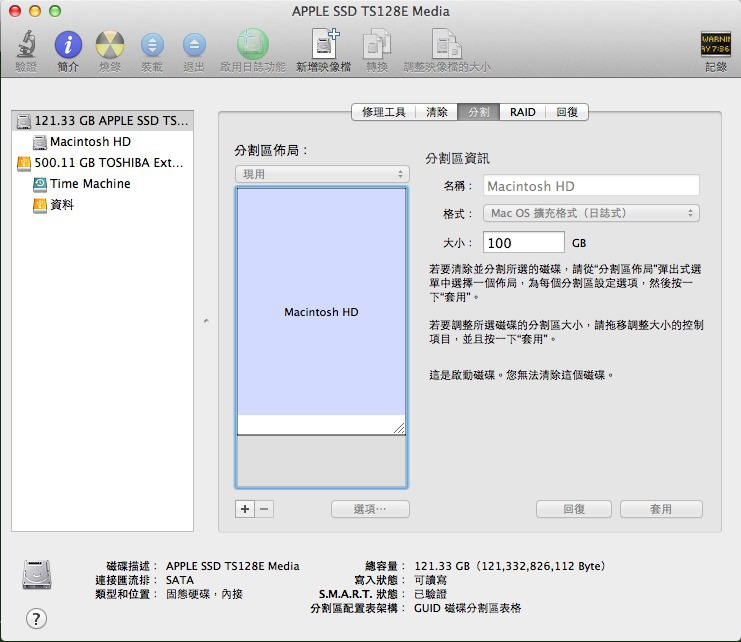
Task: Click the 套用 (Apply) button
Action: pos(661,509)
